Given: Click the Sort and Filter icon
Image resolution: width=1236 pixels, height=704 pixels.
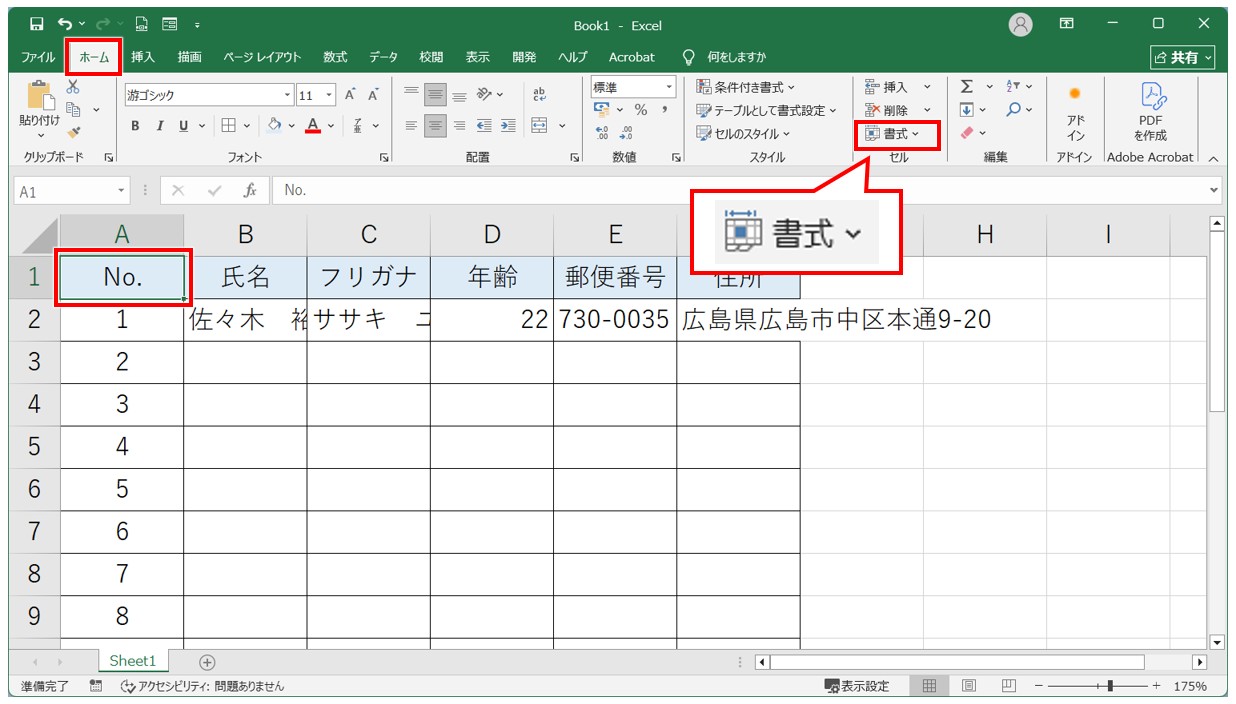Looking at the screenshot, I should coord(1014,87).
